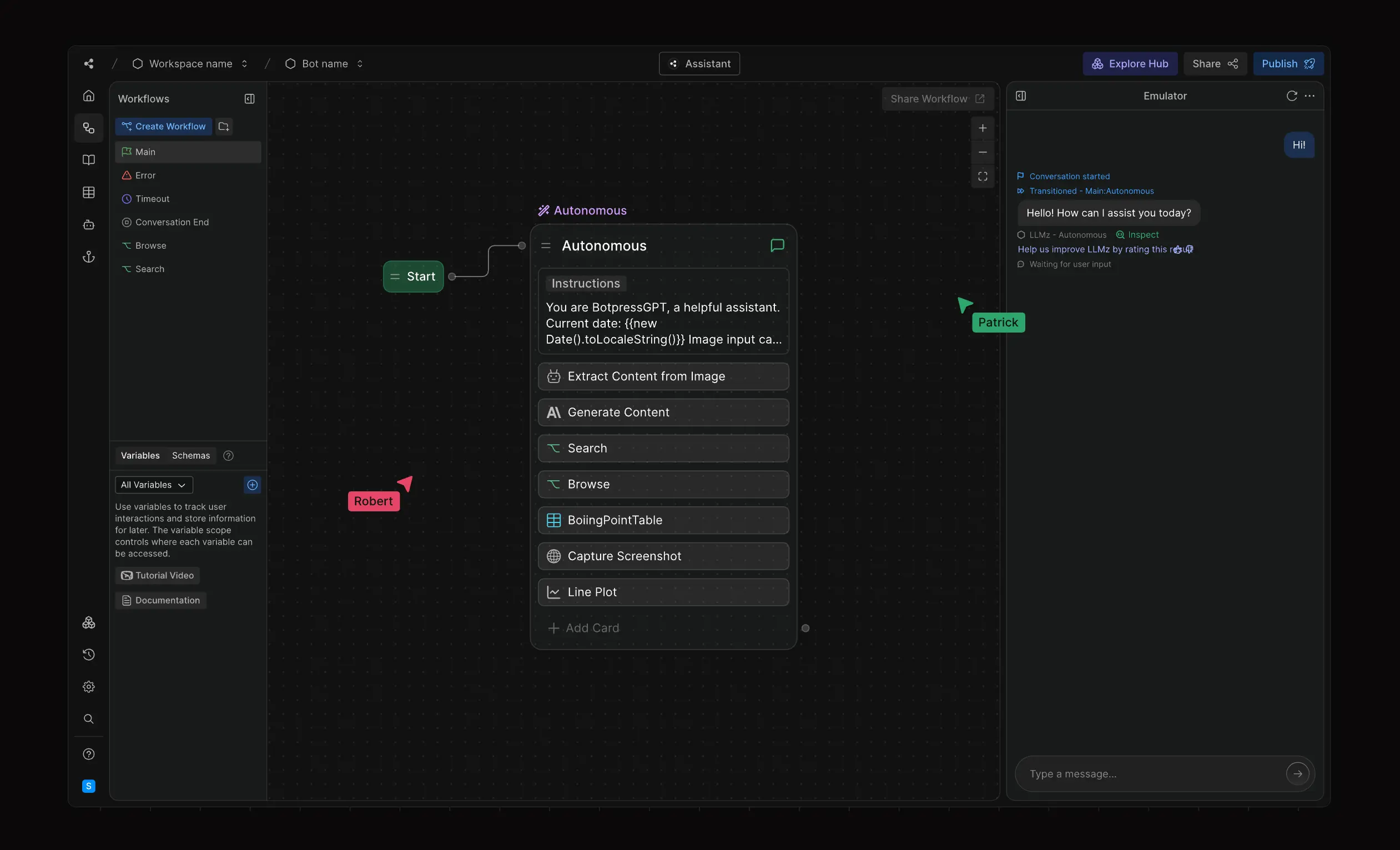Click the Share button in top bar

1215,64
